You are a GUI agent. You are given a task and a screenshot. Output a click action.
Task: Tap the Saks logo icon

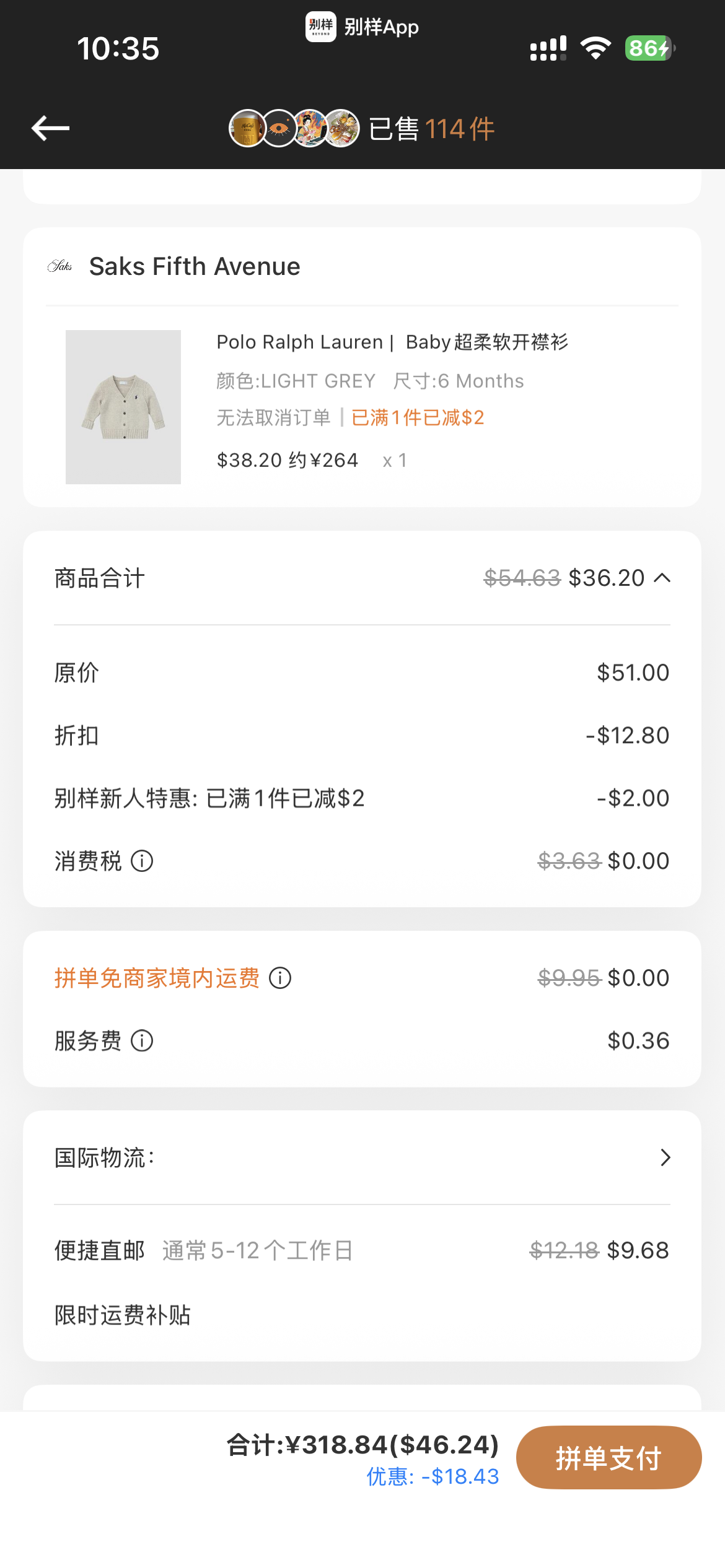tap(60, 266)
